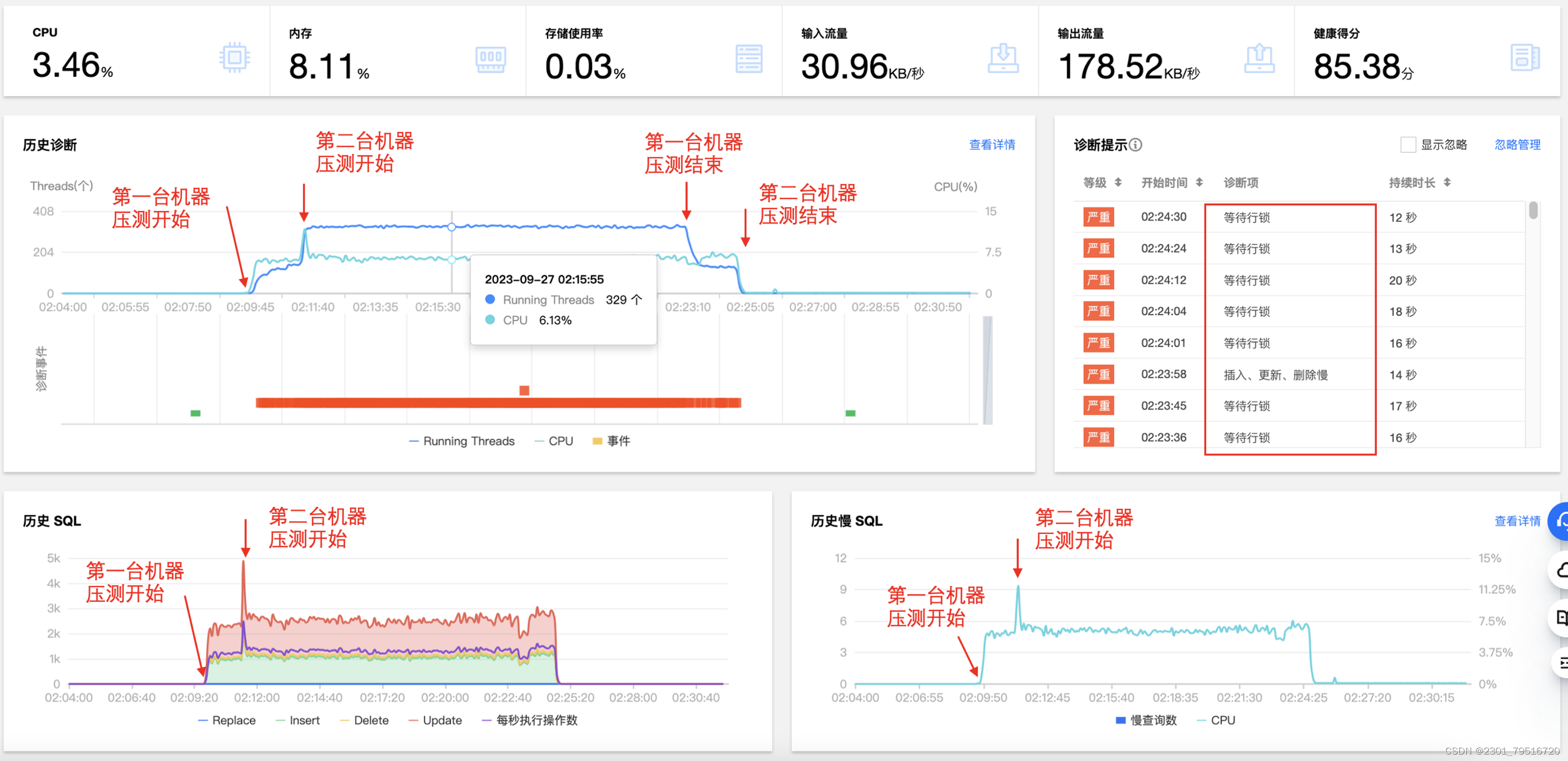Click the 严重 tag in the 02:23:58 row
The image size is (1568, 761).
[x=1098, y=374]
